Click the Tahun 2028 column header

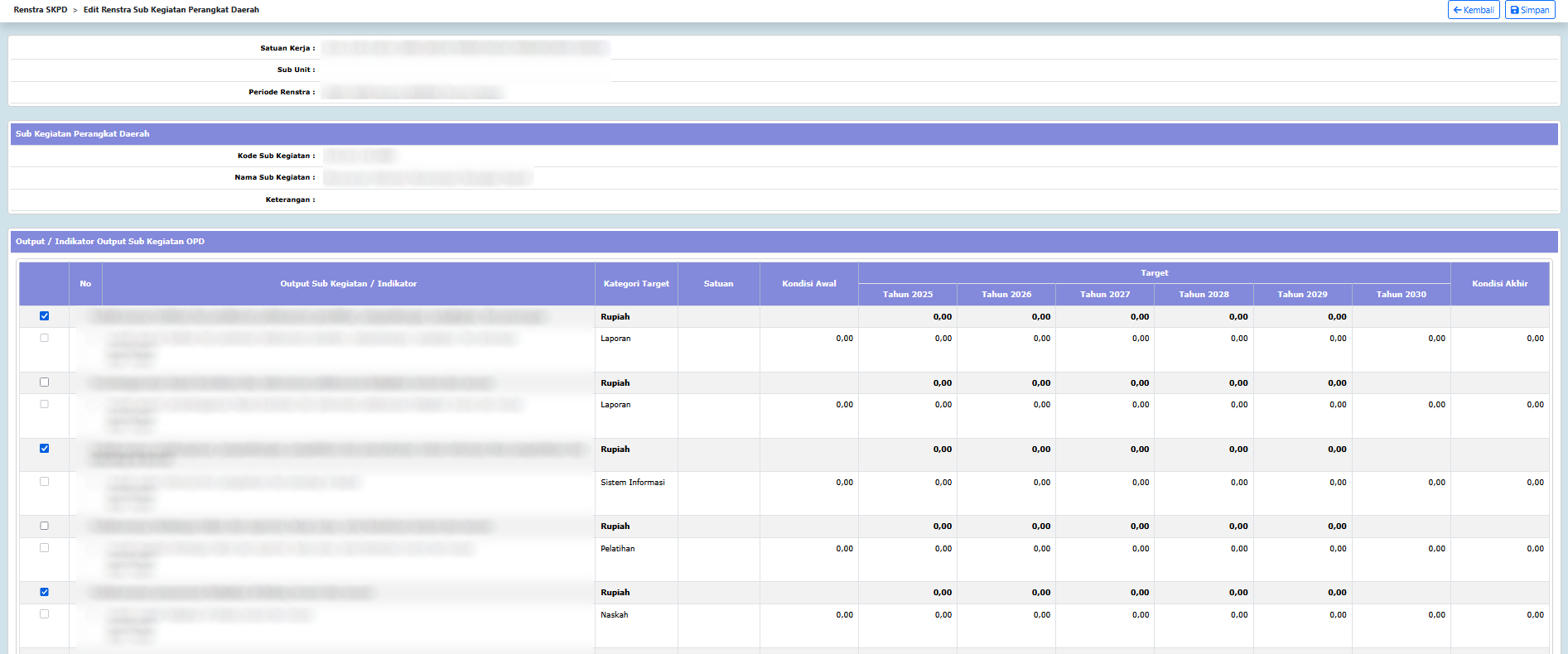tap(1204, 295)
